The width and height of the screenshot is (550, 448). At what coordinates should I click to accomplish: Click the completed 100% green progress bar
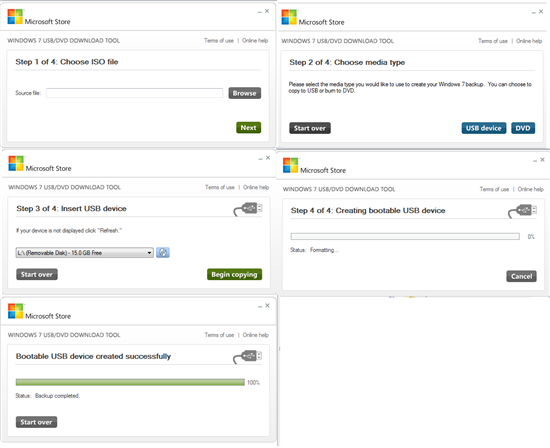[x=130, y=382]
